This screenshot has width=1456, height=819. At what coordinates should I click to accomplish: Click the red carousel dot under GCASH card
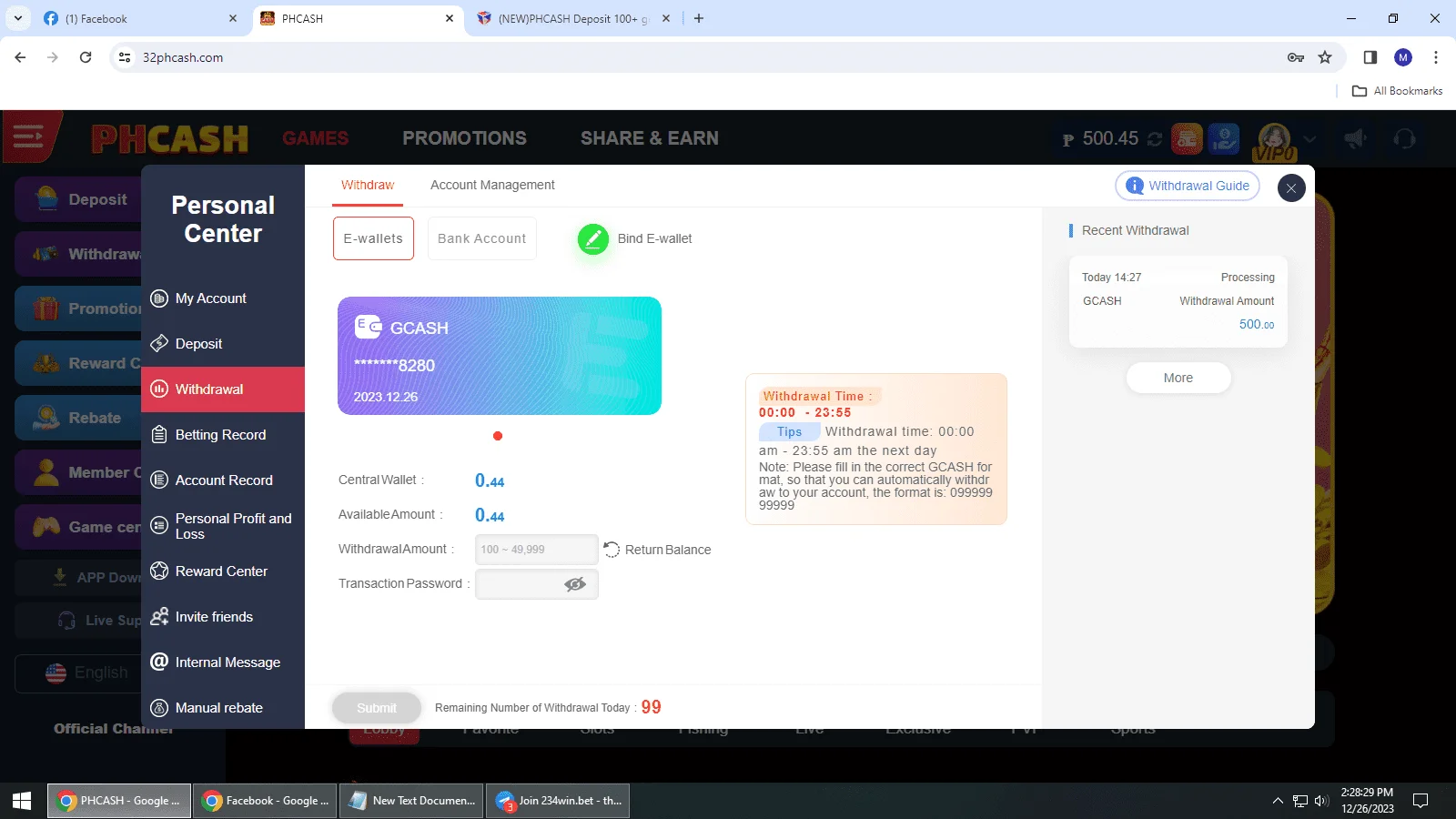coord(498,436)
